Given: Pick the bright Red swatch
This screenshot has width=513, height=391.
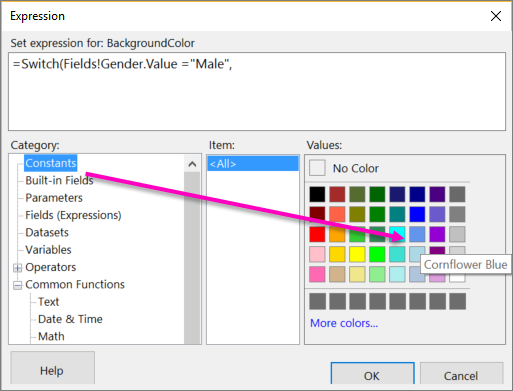Looking at the screenshot, I should coord(317,234).
